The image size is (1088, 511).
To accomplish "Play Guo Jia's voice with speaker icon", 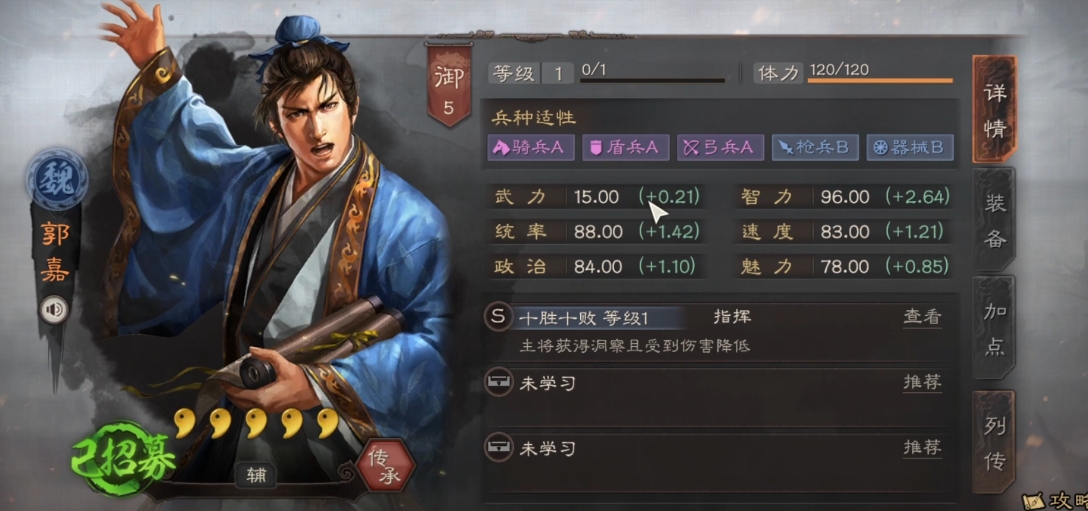I will (54, 310).
